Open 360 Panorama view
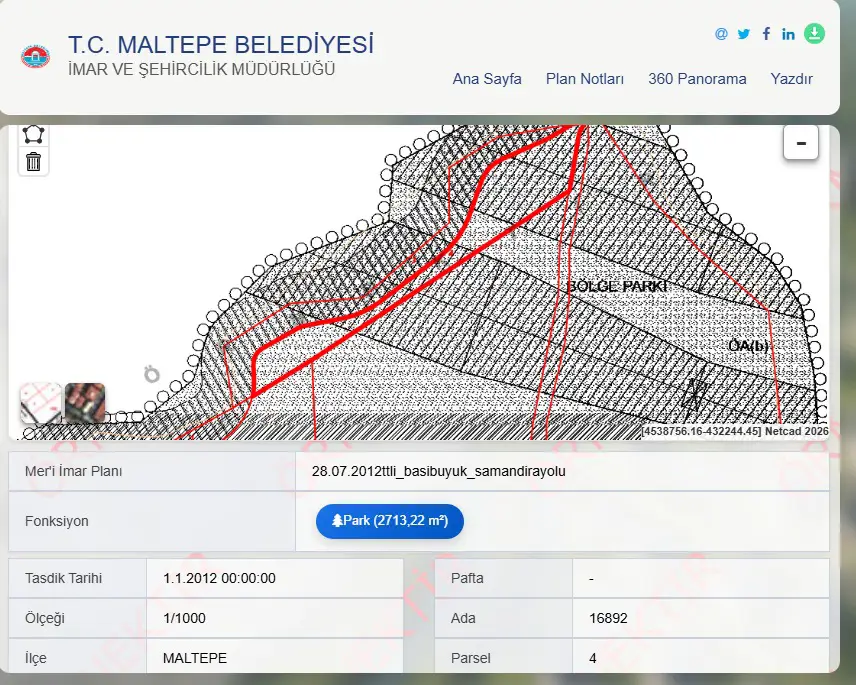Image resolution: width=856 pixels, height=685 pixels. coord(697,79)
